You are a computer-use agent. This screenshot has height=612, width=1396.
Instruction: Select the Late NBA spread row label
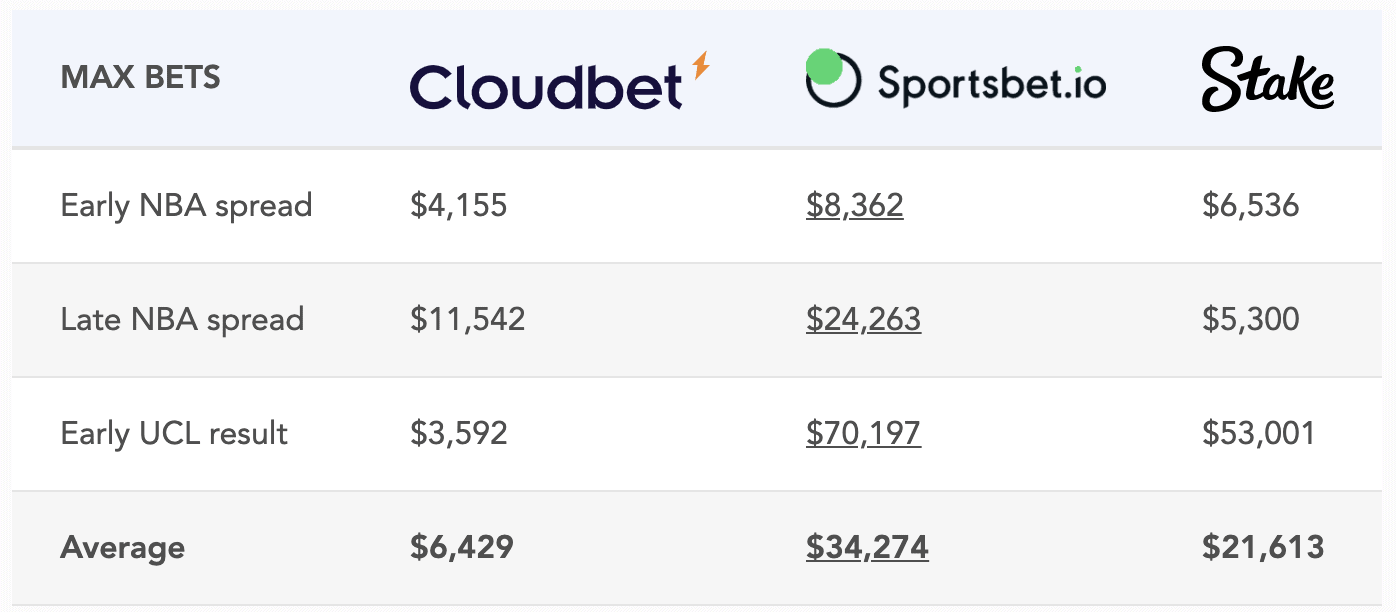click(x=182, y=320)
